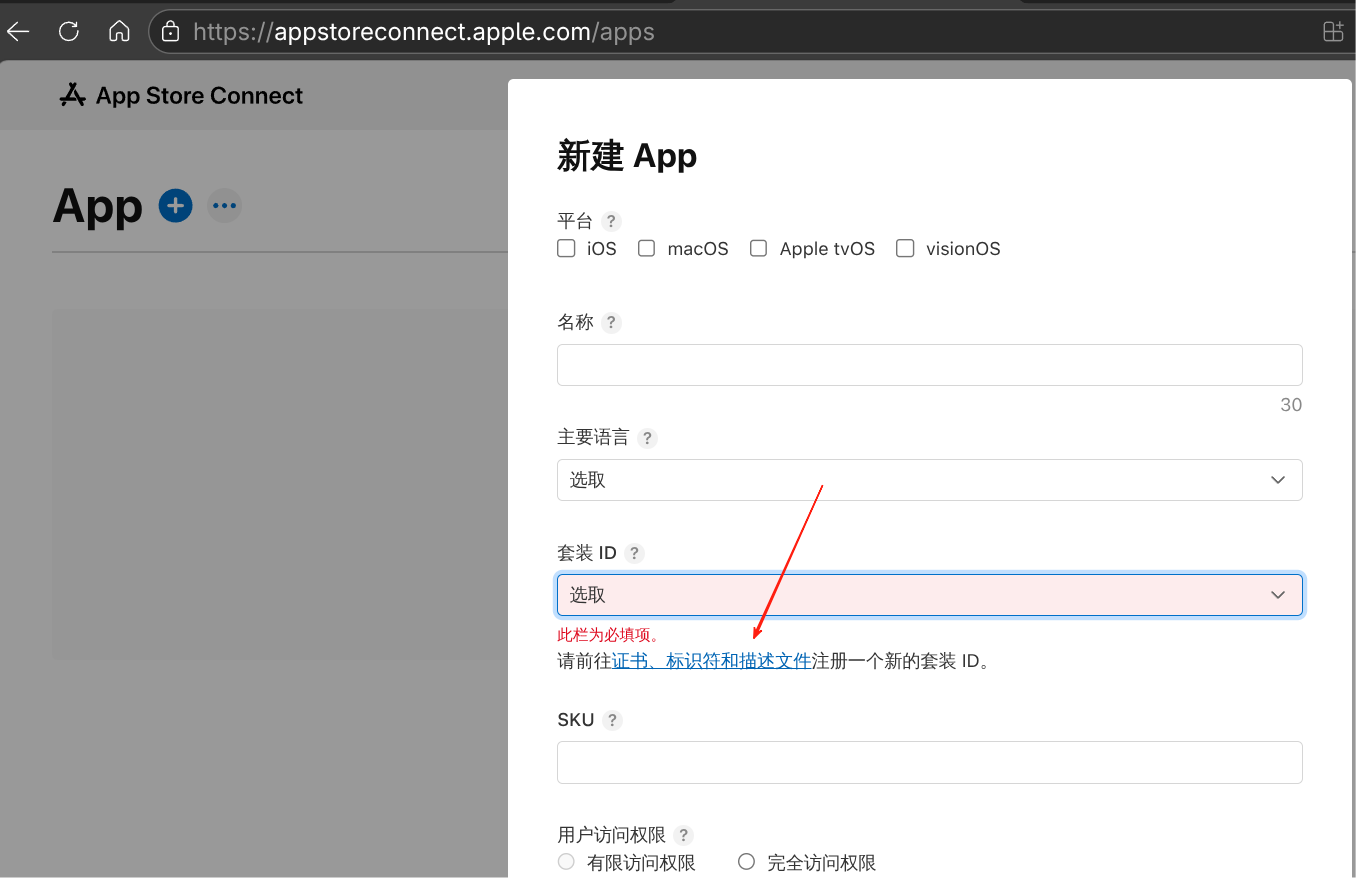Select the 完全访问权限 radio button
Image resolution: width=1356 pixels, height=878 pixels.
pos(746,862)
